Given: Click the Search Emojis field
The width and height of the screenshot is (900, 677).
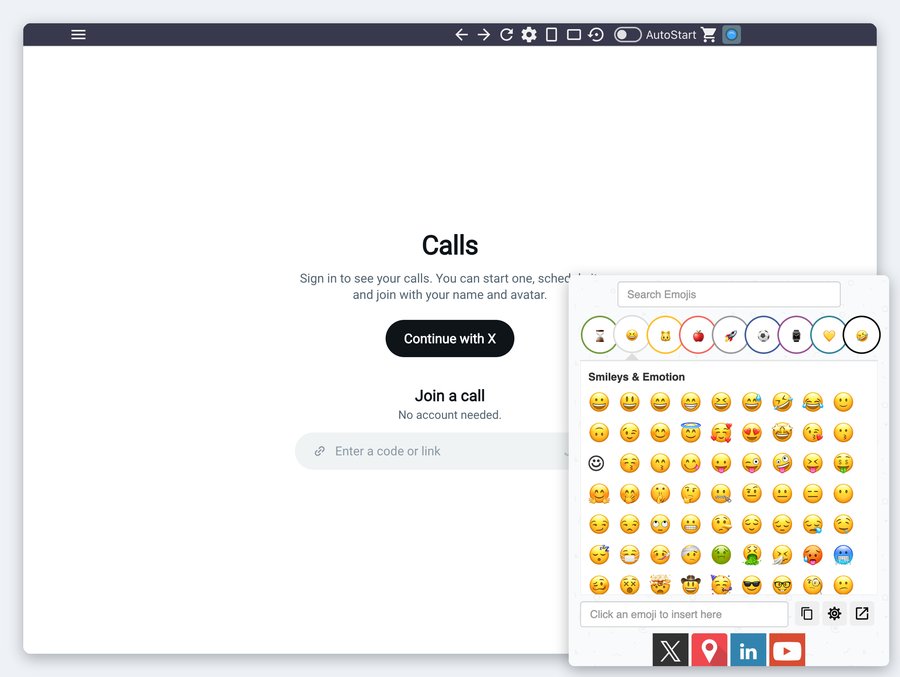Looking at the screenshot, I should (x=728, y=294).
